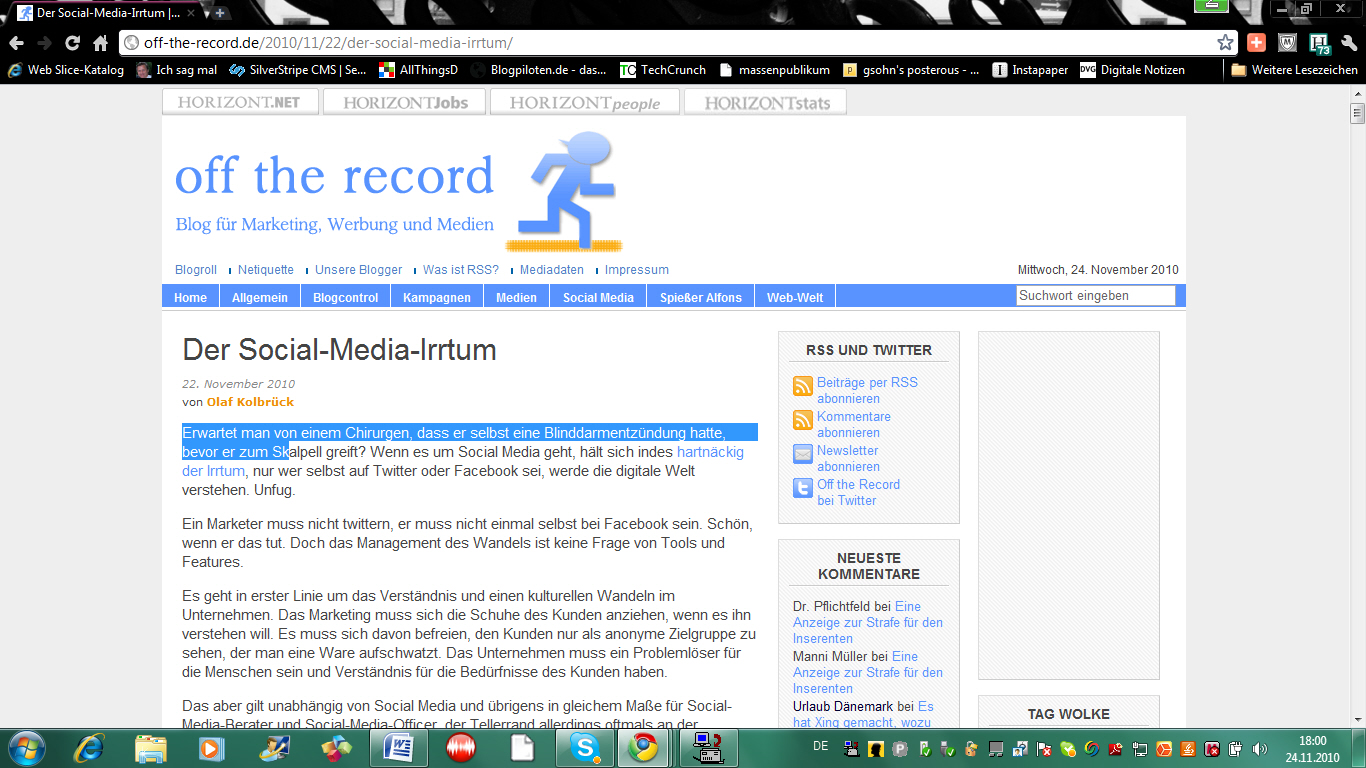Open the HORIZONTJobs tab

405,102
